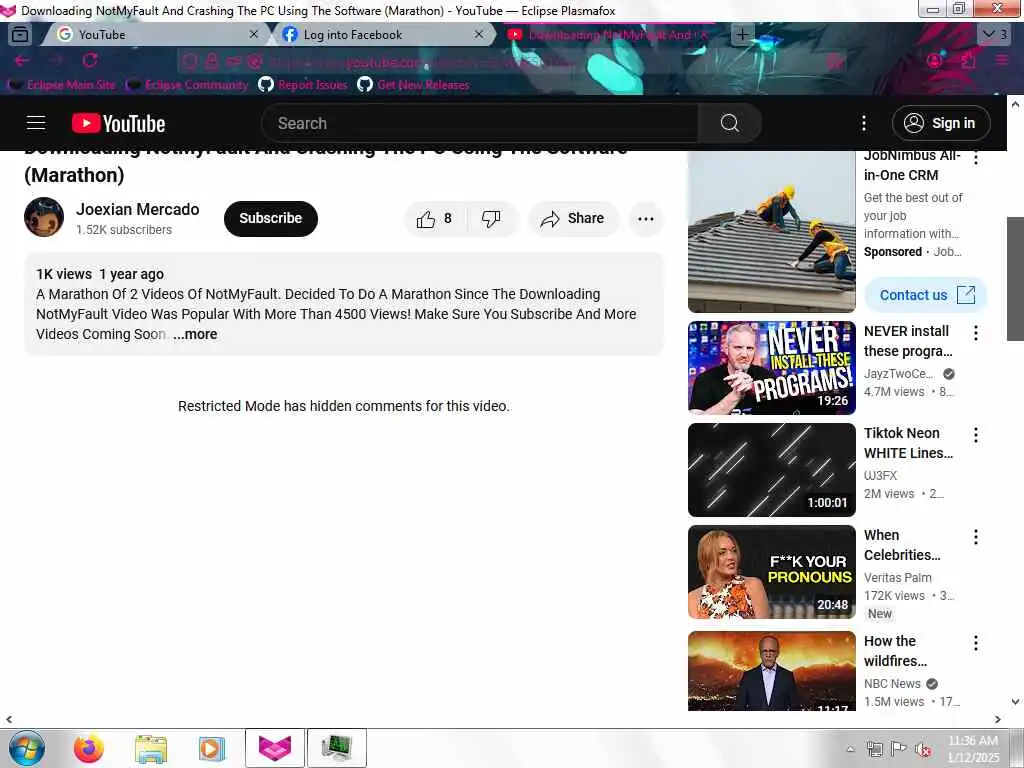Open Windows Media Player taskbar icon
Screen dimensions: 1024x768
(x=212, y=748)
